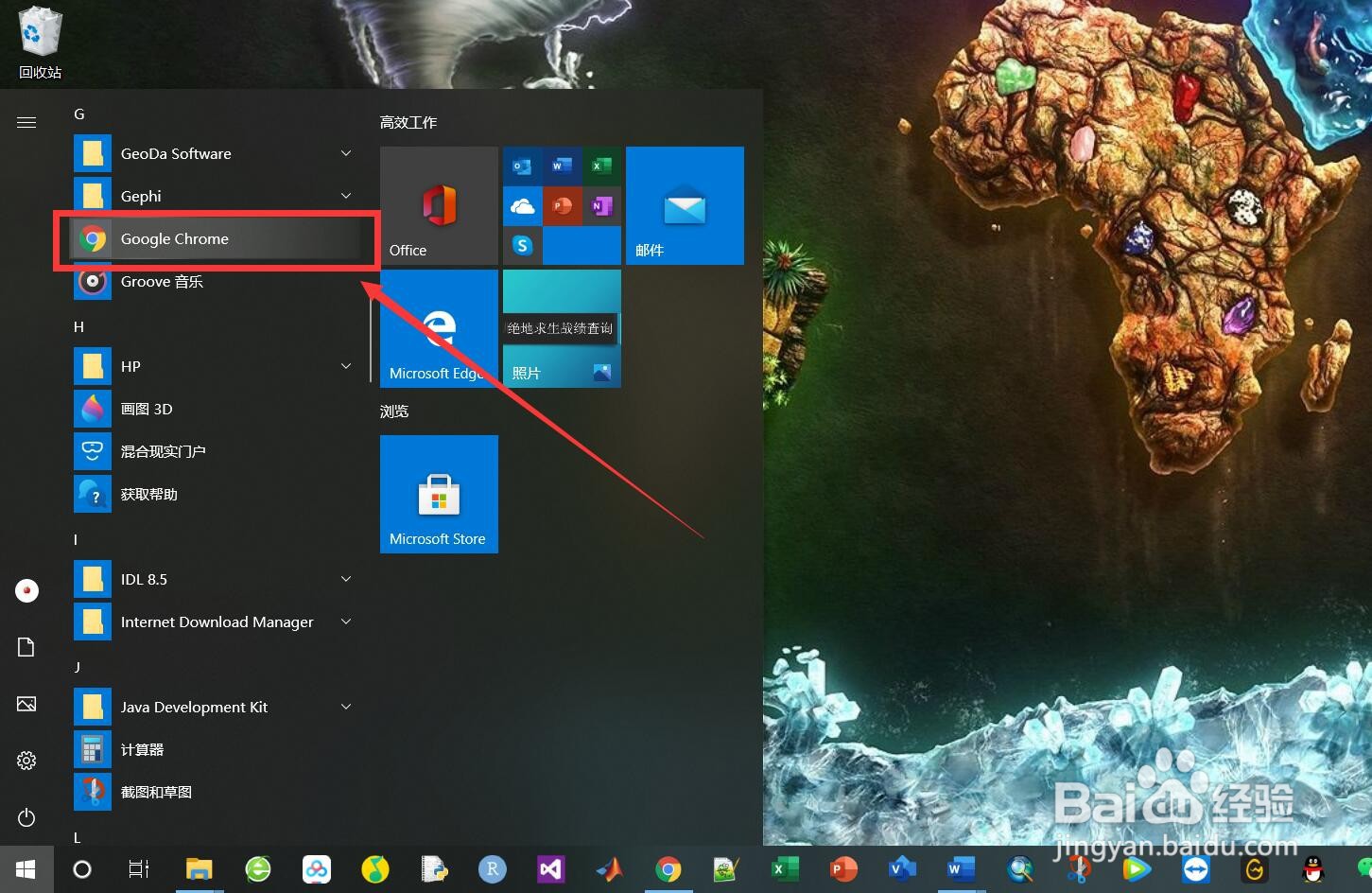Click the Power button in Start sidebar
1372x893 pixels.
click(x=26, y=817)
